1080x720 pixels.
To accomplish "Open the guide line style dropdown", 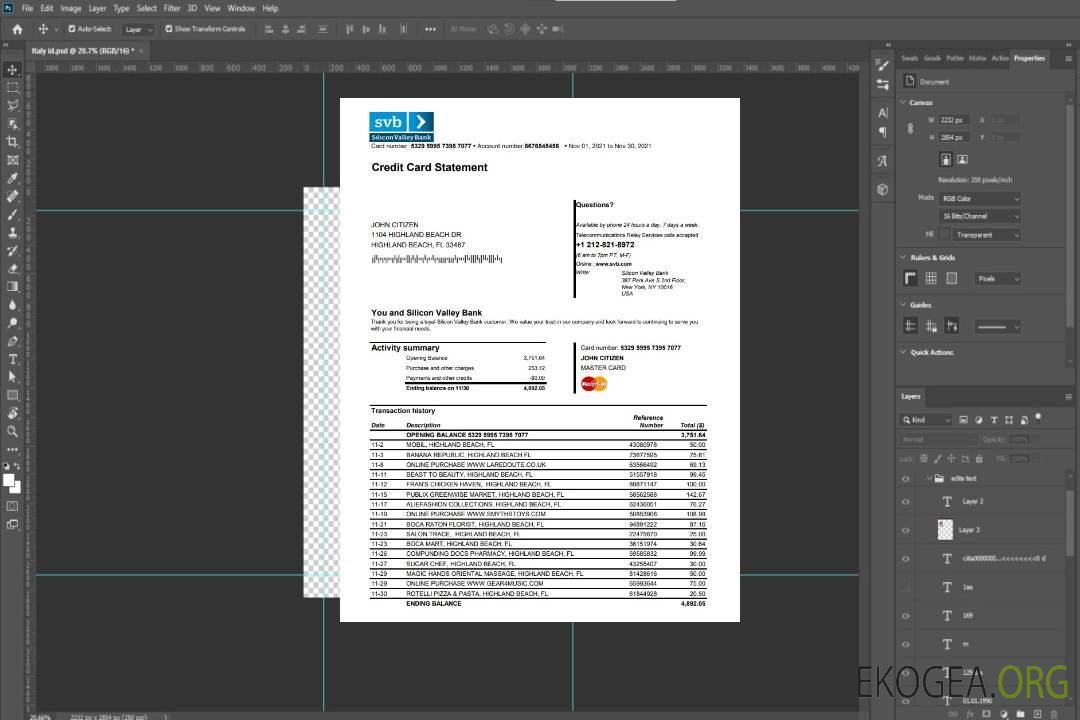I will pos(997,327).
